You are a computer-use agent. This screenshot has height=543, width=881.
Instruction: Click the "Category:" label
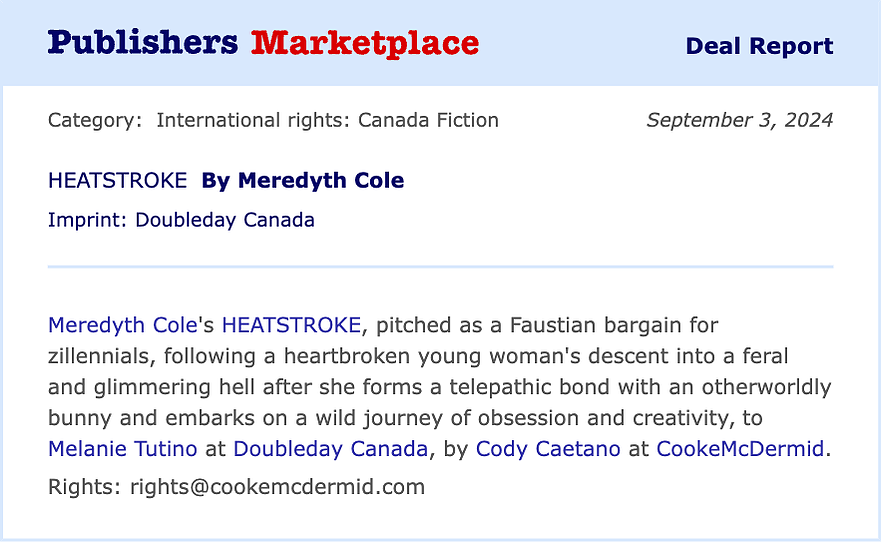point(95,120)
